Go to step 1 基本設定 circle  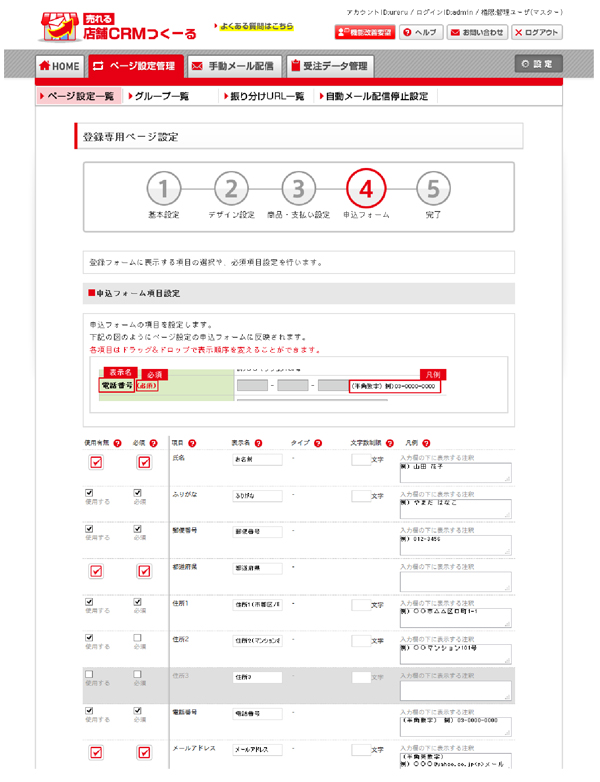[165, 187]
